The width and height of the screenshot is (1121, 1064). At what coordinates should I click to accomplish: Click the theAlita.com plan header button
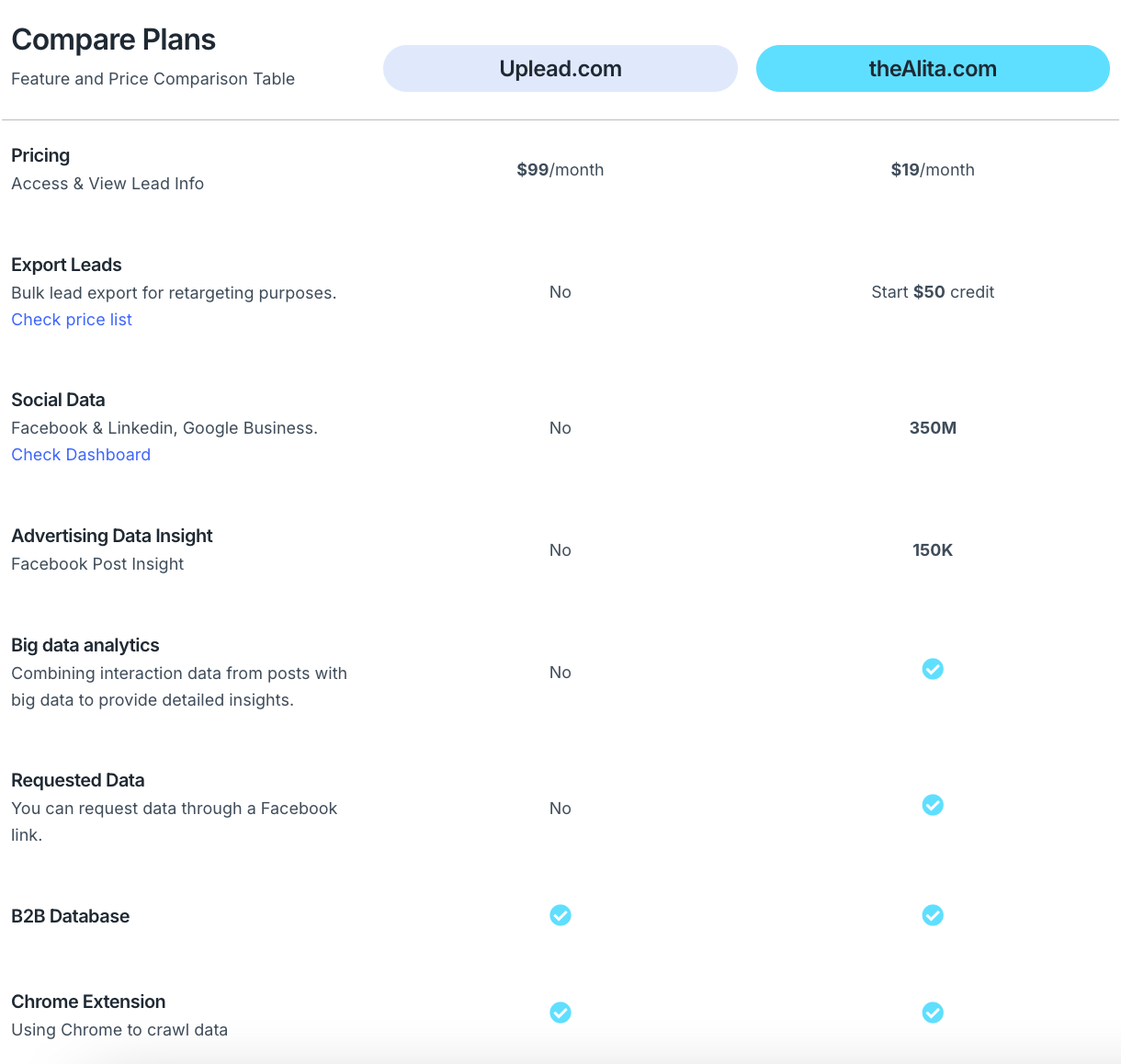click(933, 69)
